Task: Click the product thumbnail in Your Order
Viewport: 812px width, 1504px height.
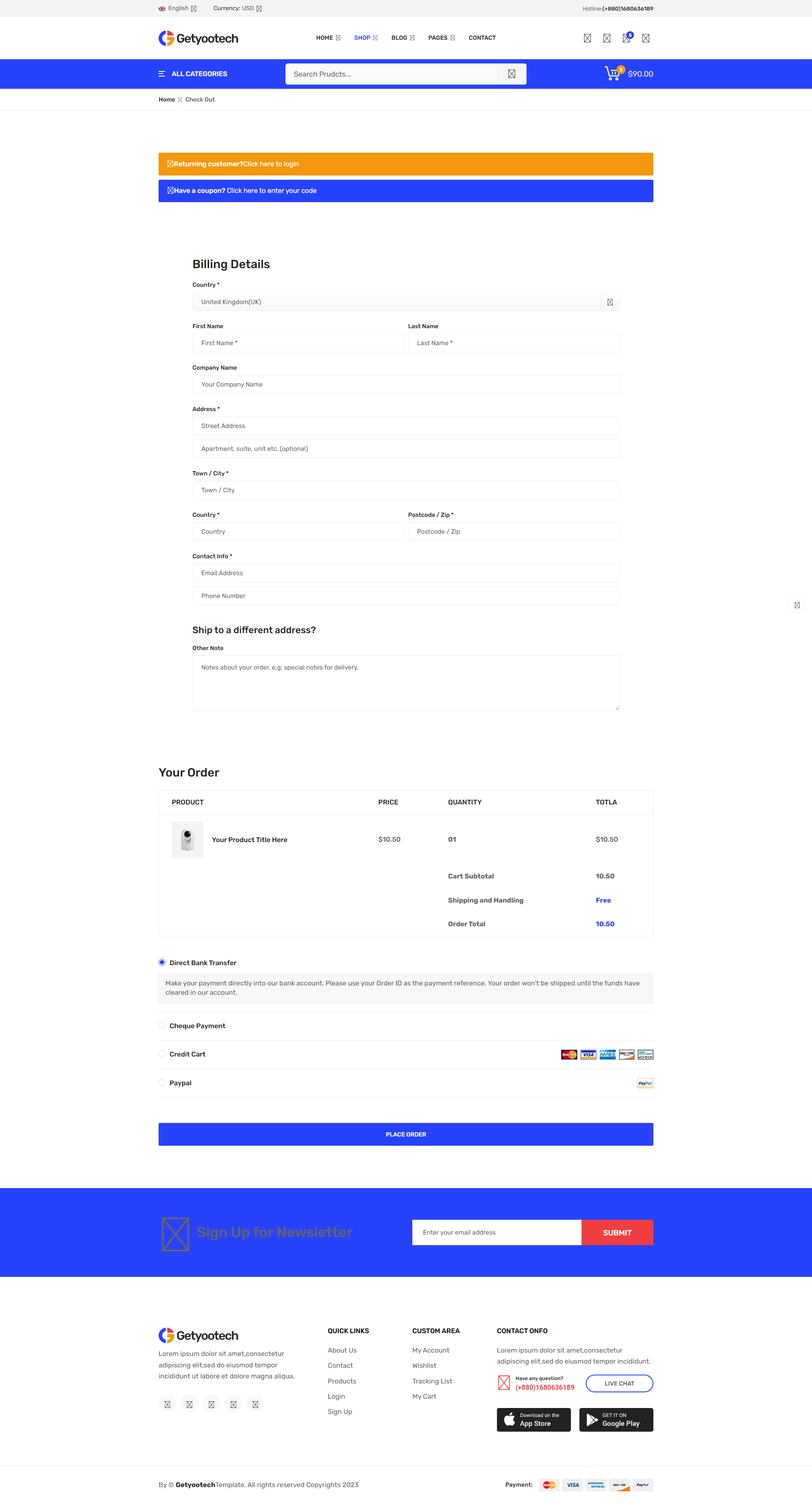Action: (x=187, y=840)
